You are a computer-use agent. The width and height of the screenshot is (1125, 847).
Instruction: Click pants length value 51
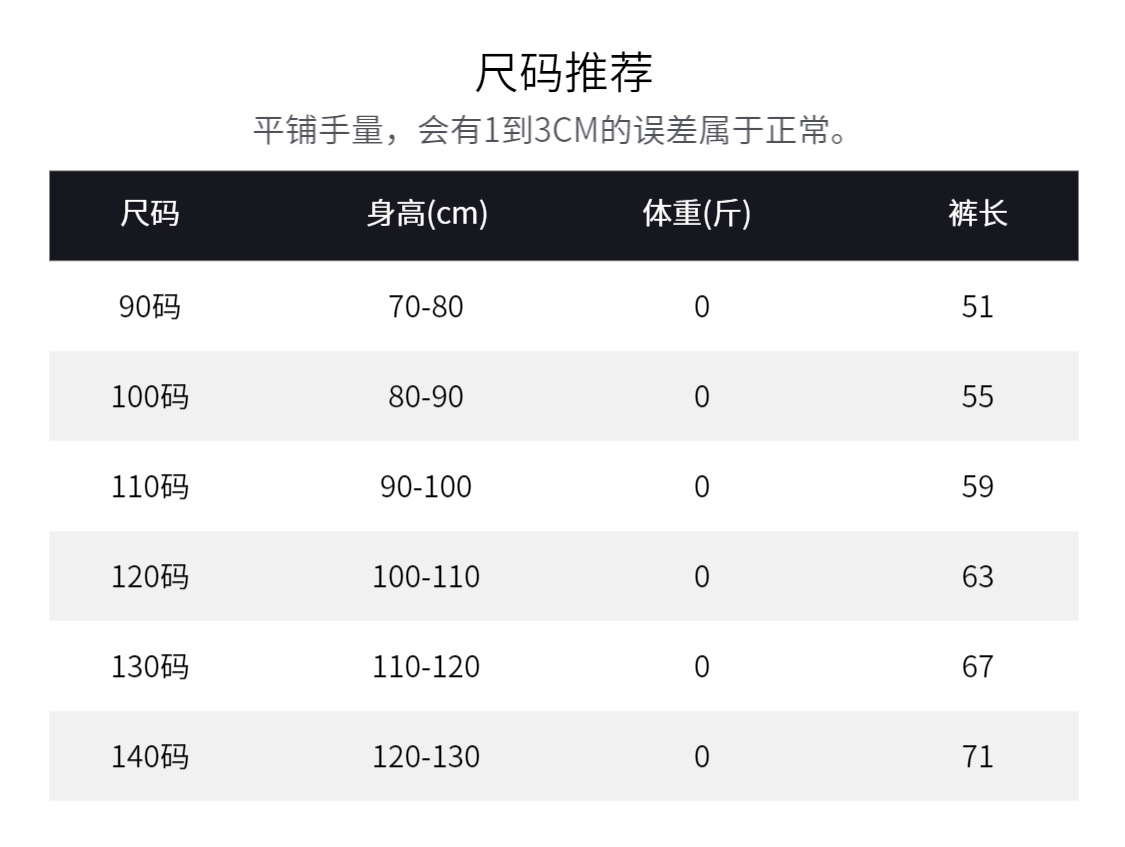977,306
